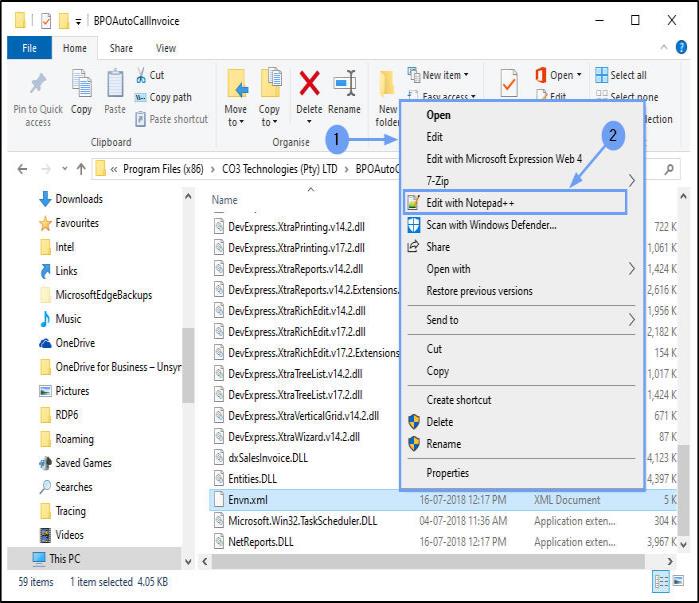
Task: Choose Scan with Windows Defender
Action: (x=491, y=225)
